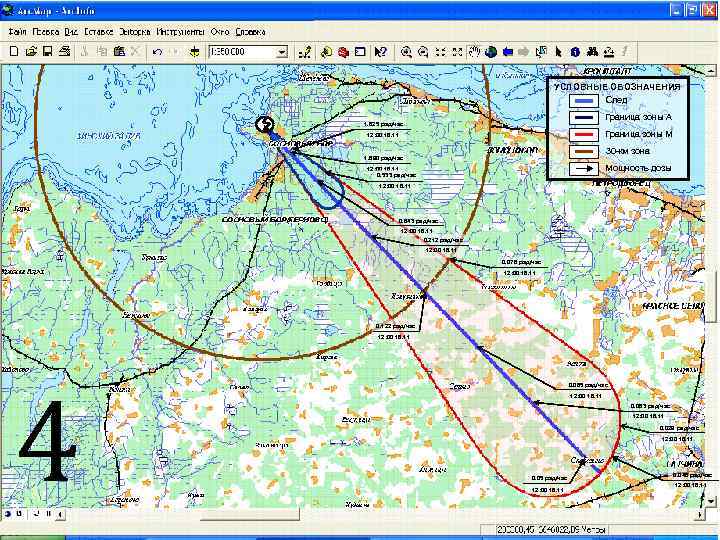Viewport: 720px width, 540px height.
Task: Refresh the map view
Action: click(x=37, y=514)
